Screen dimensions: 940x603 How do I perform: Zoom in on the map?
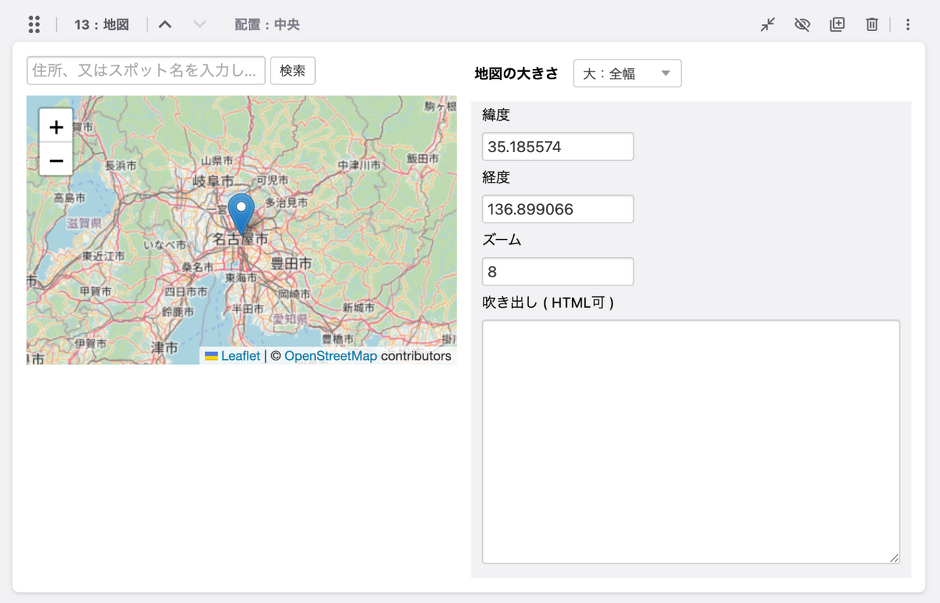[x=56, y=127]
